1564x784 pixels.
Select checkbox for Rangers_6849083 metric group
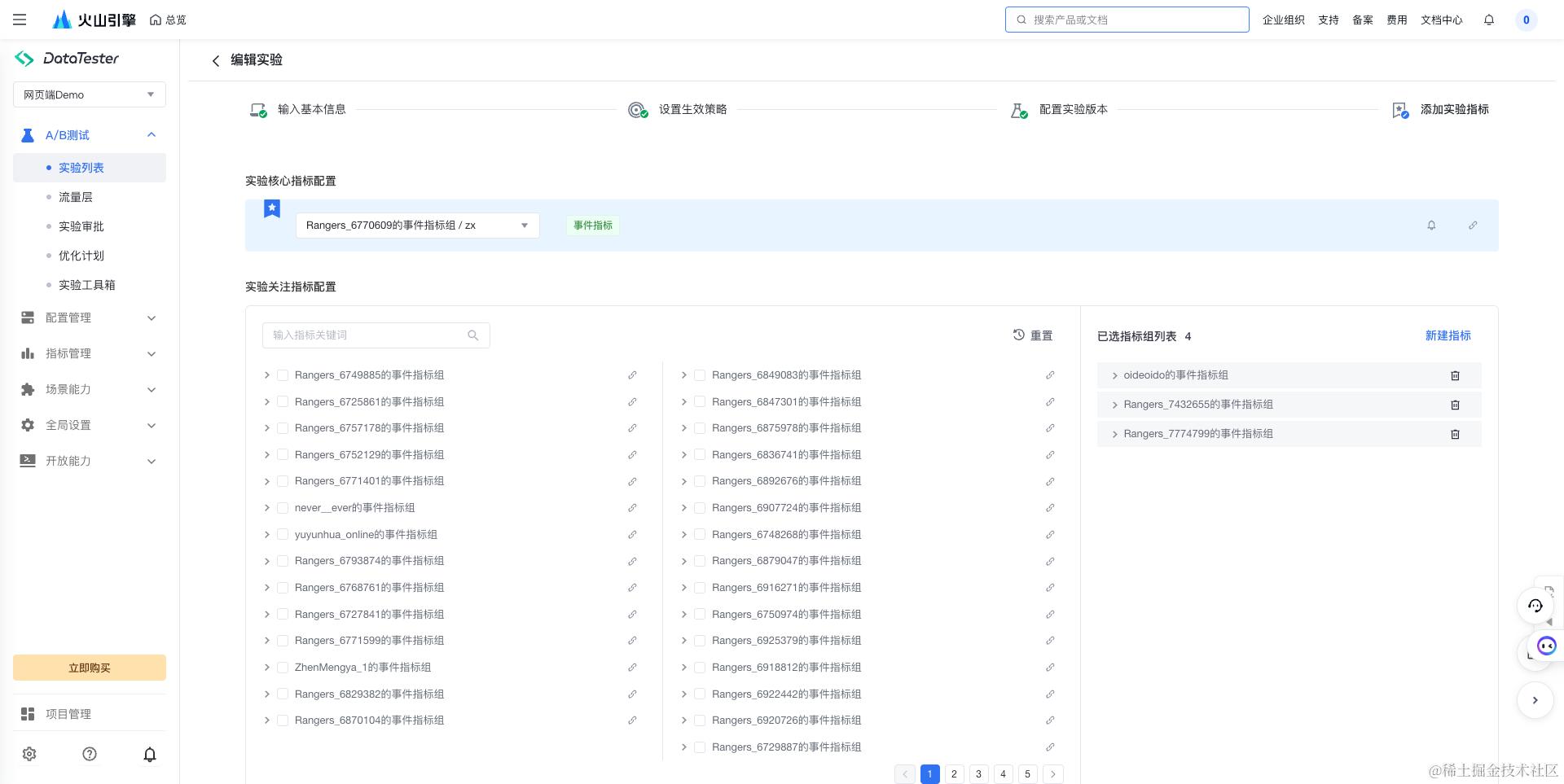pos(700,375)
